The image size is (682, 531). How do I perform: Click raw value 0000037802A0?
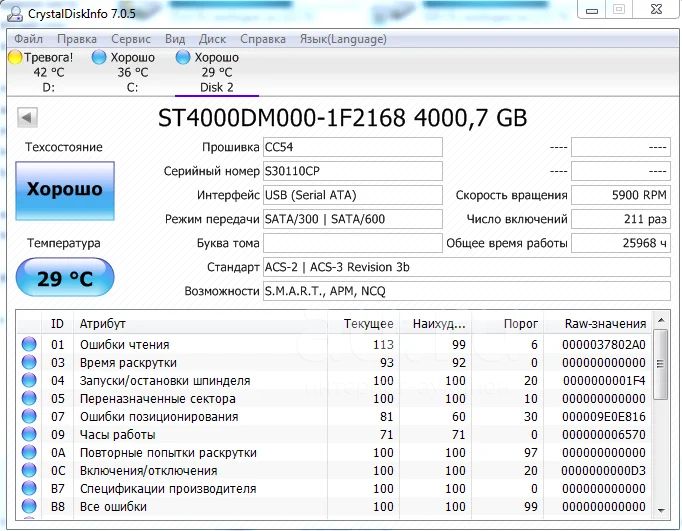tap(604, 344)
